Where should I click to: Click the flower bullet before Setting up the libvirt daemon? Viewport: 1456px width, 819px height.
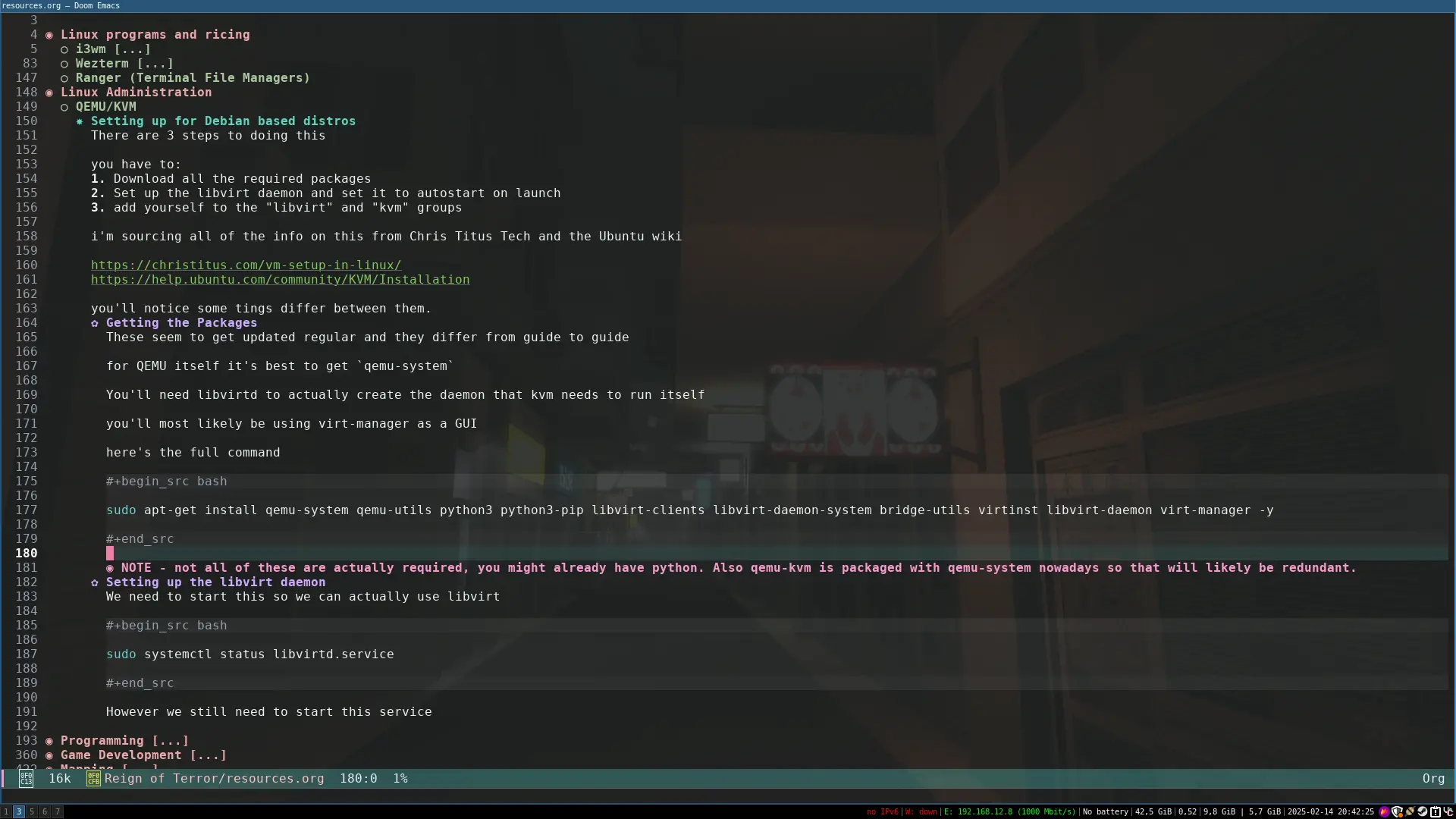pyautogui.click(x=95, y=582)
